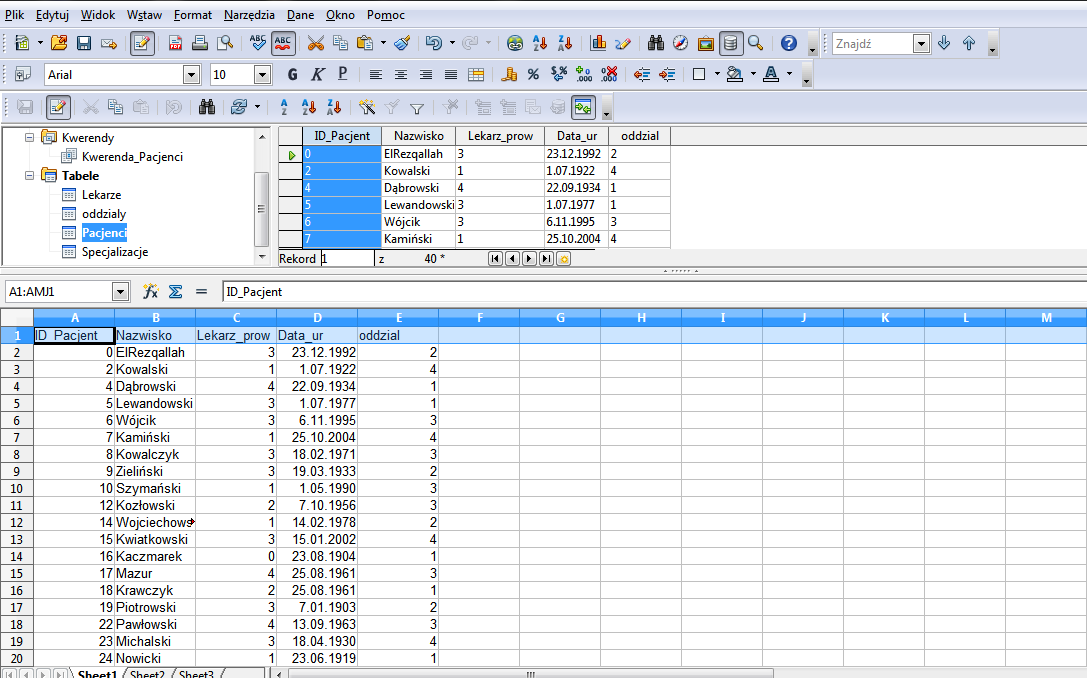1087x678 pixels.
Task: Save the document with the floppy disk icon
Action: tap(84, 44)
